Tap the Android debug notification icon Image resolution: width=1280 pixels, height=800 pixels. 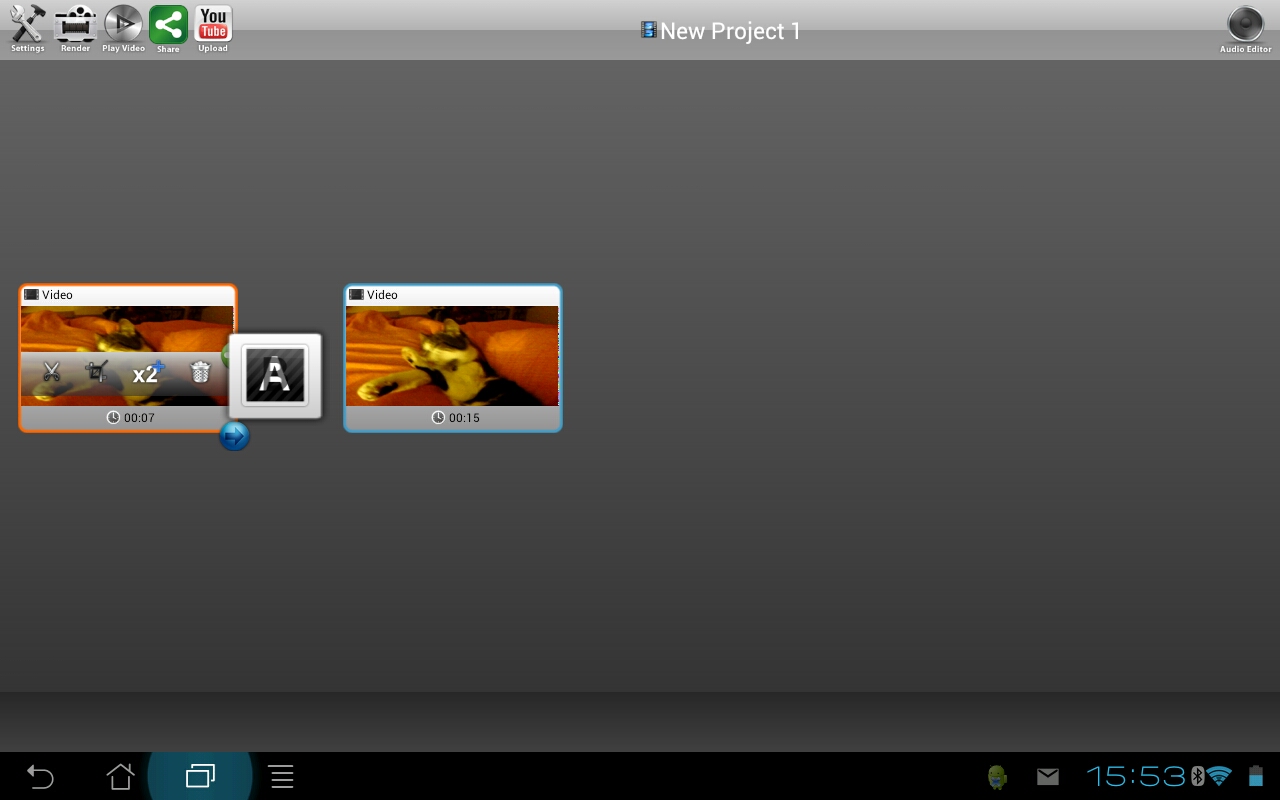[x=997, y=776]
